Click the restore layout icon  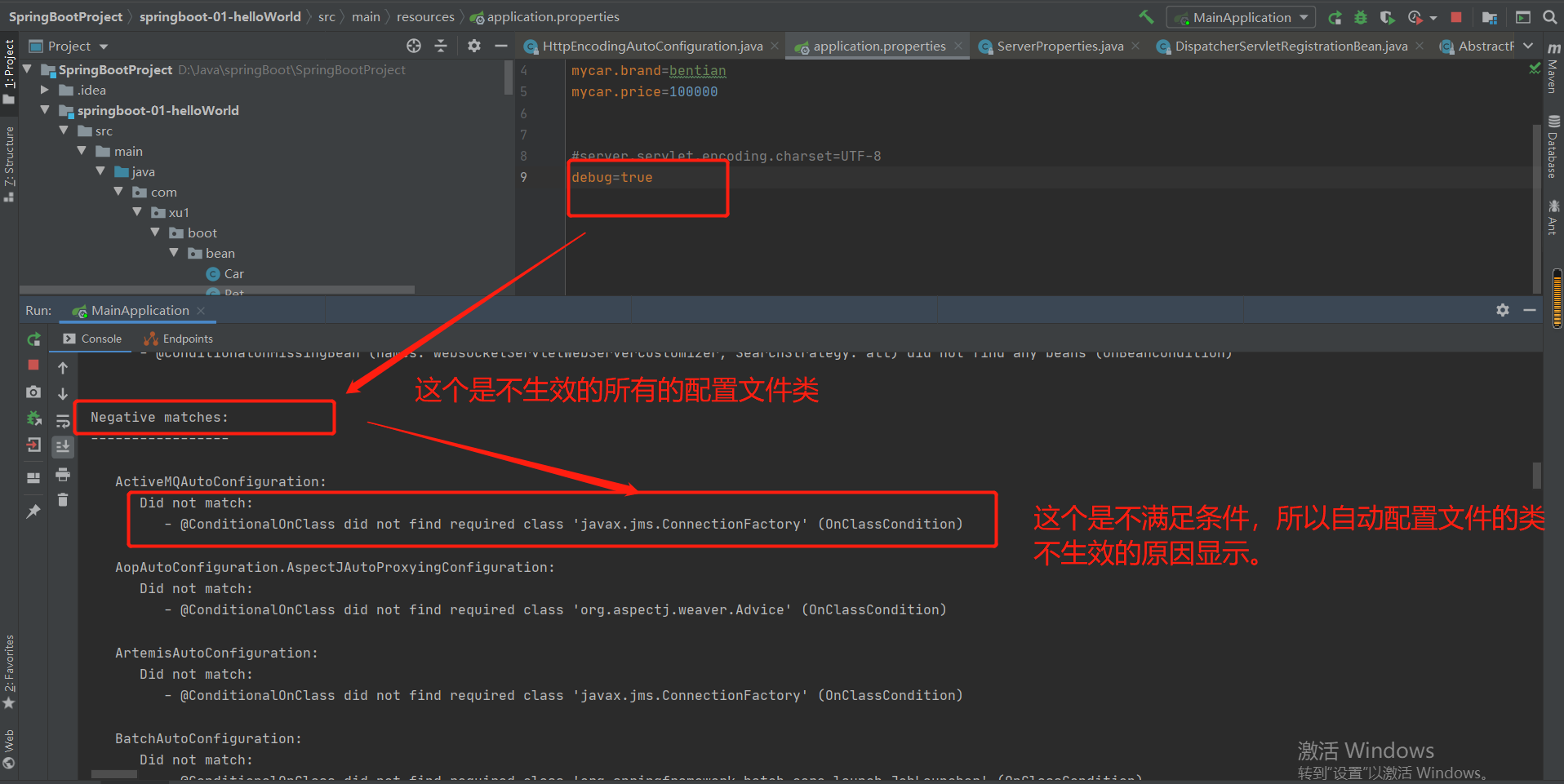(x=33, y=478)
